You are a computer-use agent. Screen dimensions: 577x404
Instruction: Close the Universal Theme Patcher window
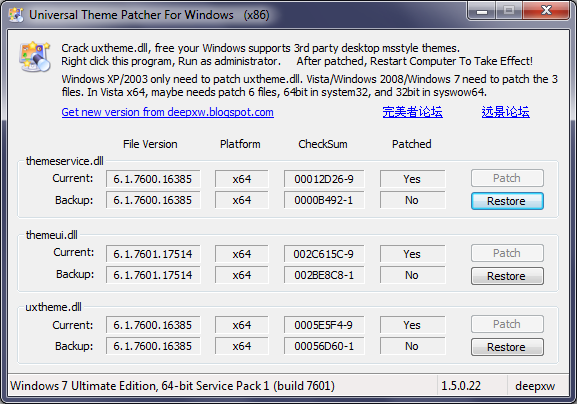click(546, 10)
